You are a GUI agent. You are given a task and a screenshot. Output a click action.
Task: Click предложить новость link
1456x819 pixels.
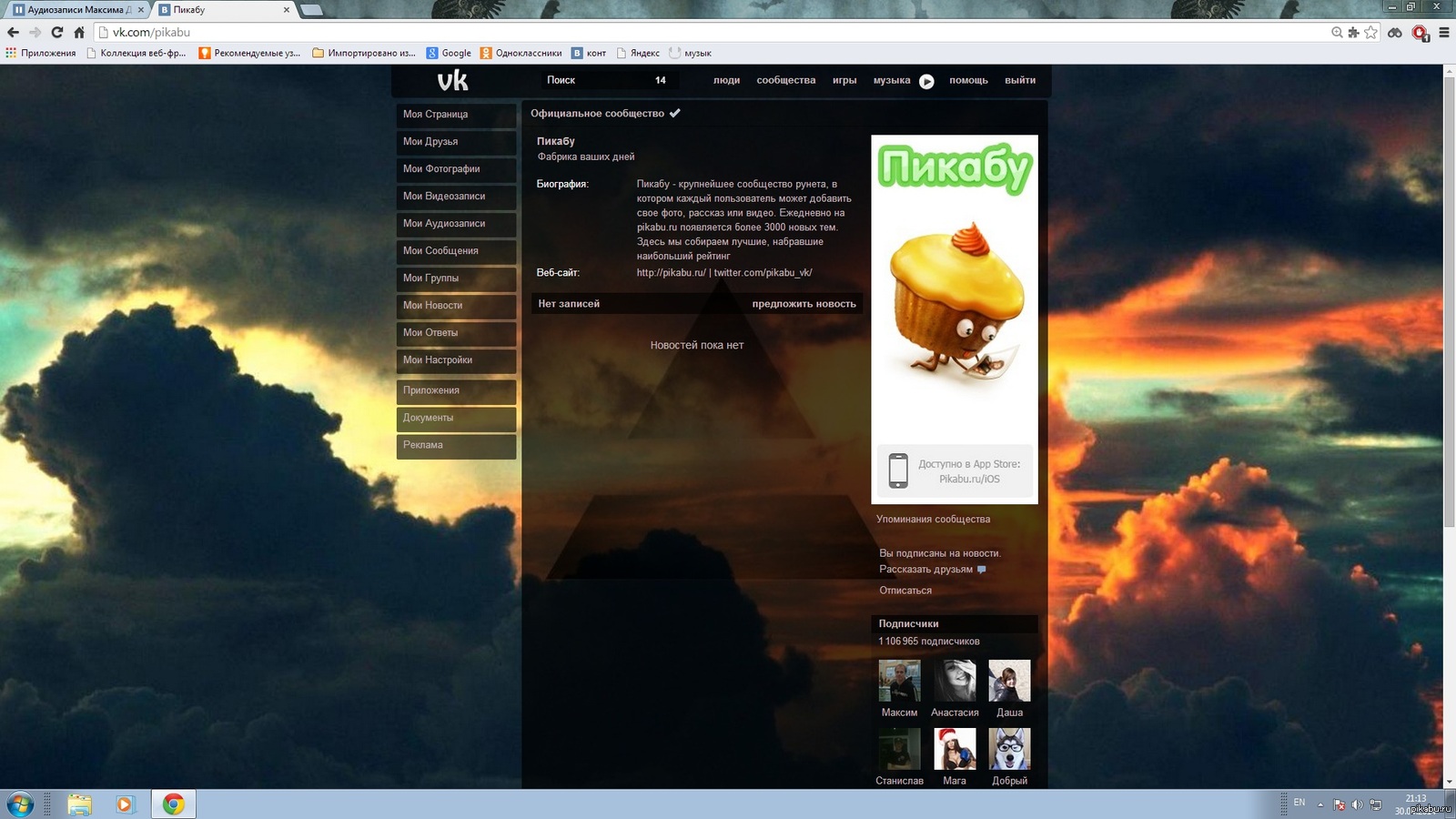804,304
